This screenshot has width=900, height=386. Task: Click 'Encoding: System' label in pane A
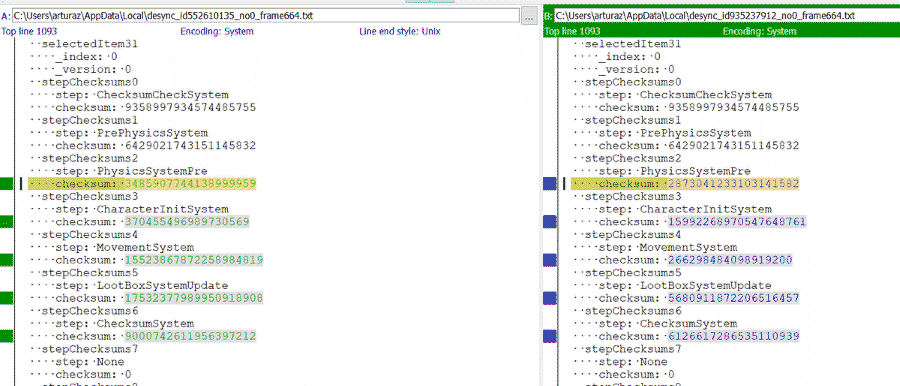[x=217, y=32]
